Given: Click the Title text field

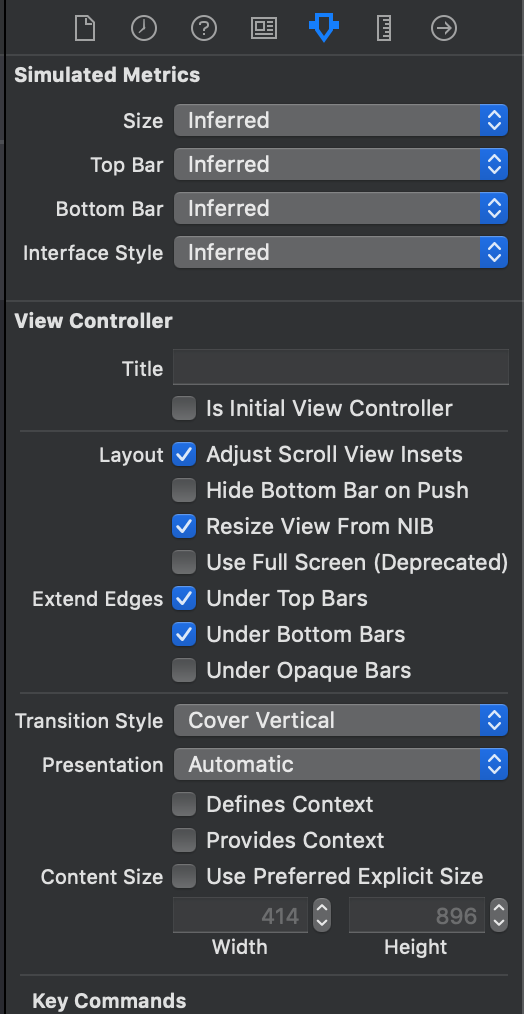Looking at the screenshot, I should 341,367.
